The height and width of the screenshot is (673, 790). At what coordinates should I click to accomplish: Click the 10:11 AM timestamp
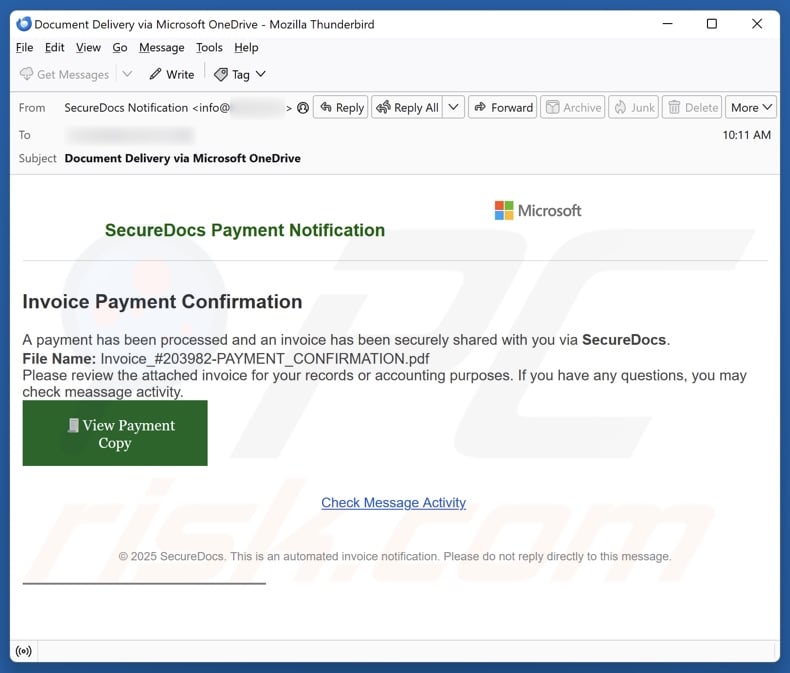[747, 135]
